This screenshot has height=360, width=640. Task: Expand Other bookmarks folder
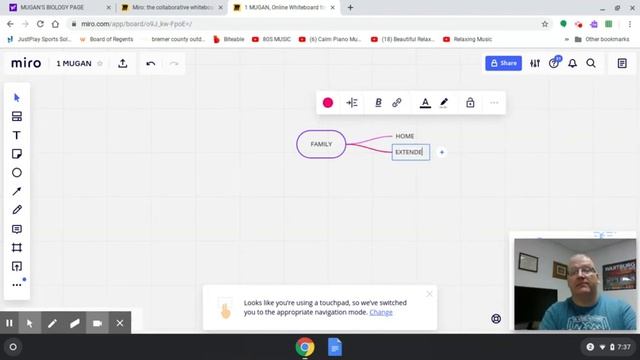click(x=602, y=39)
